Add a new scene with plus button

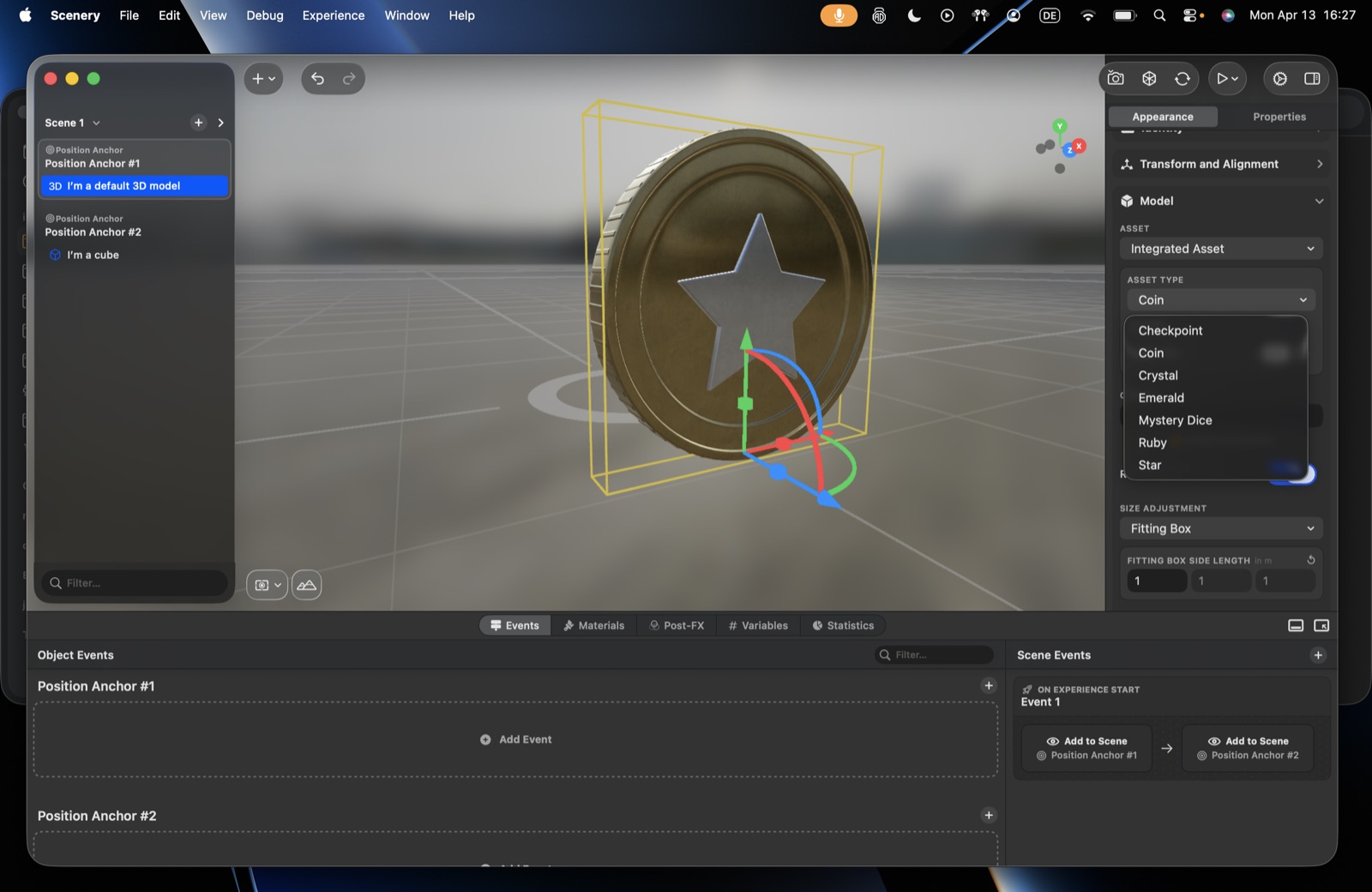(x=198, y=123)
